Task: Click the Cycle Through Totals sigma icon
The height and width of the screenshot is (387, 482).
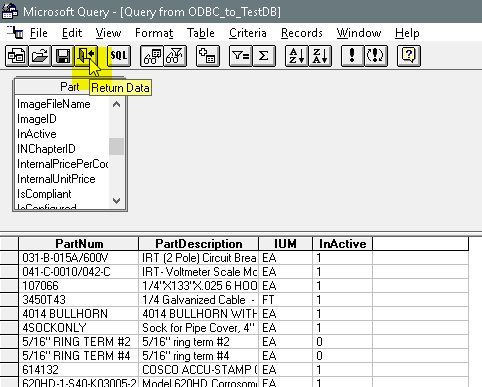Action: coord(264,56)
